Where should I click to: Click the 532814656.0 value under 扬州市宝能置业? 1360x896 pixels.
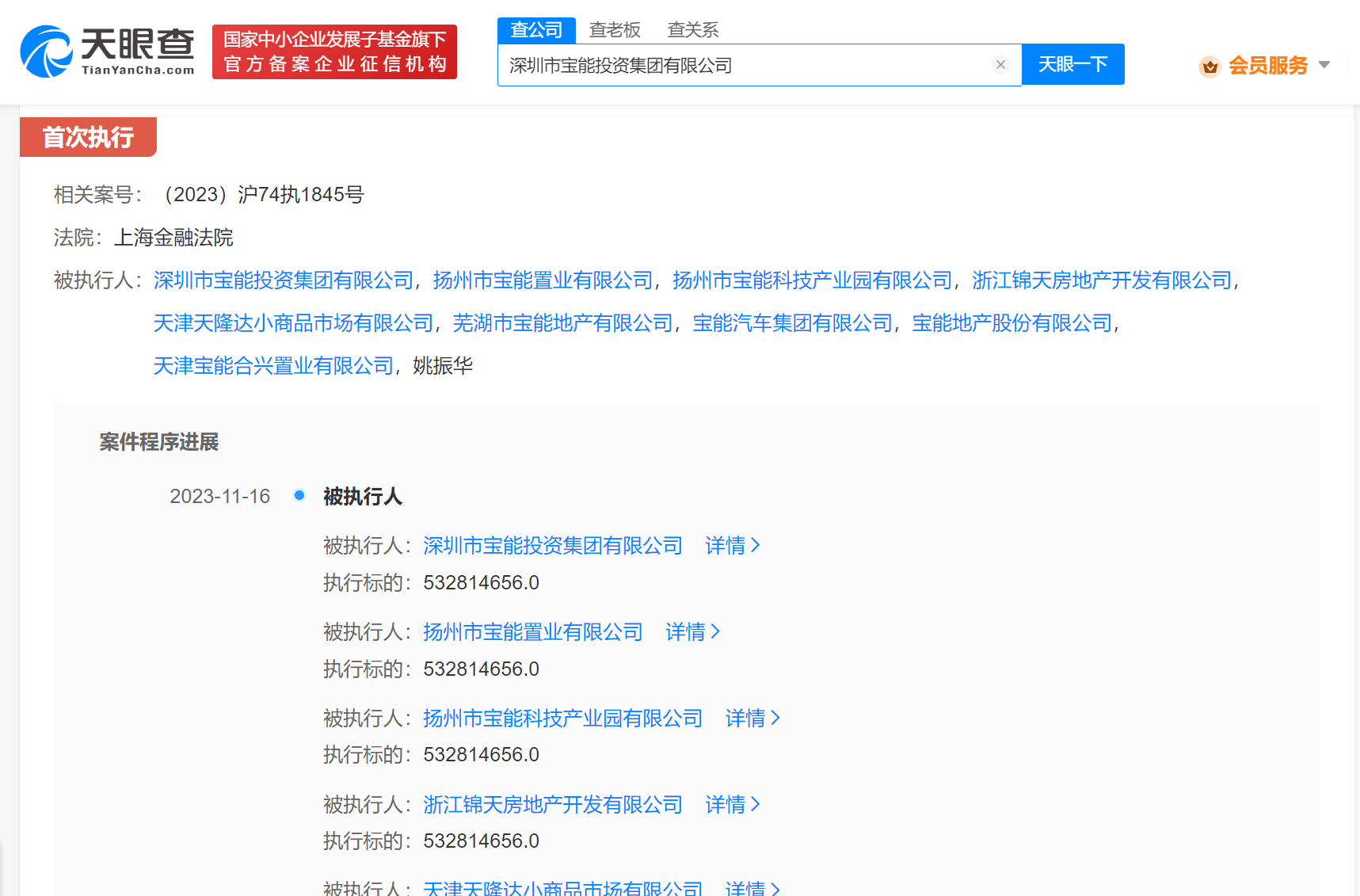pos(482,669)
